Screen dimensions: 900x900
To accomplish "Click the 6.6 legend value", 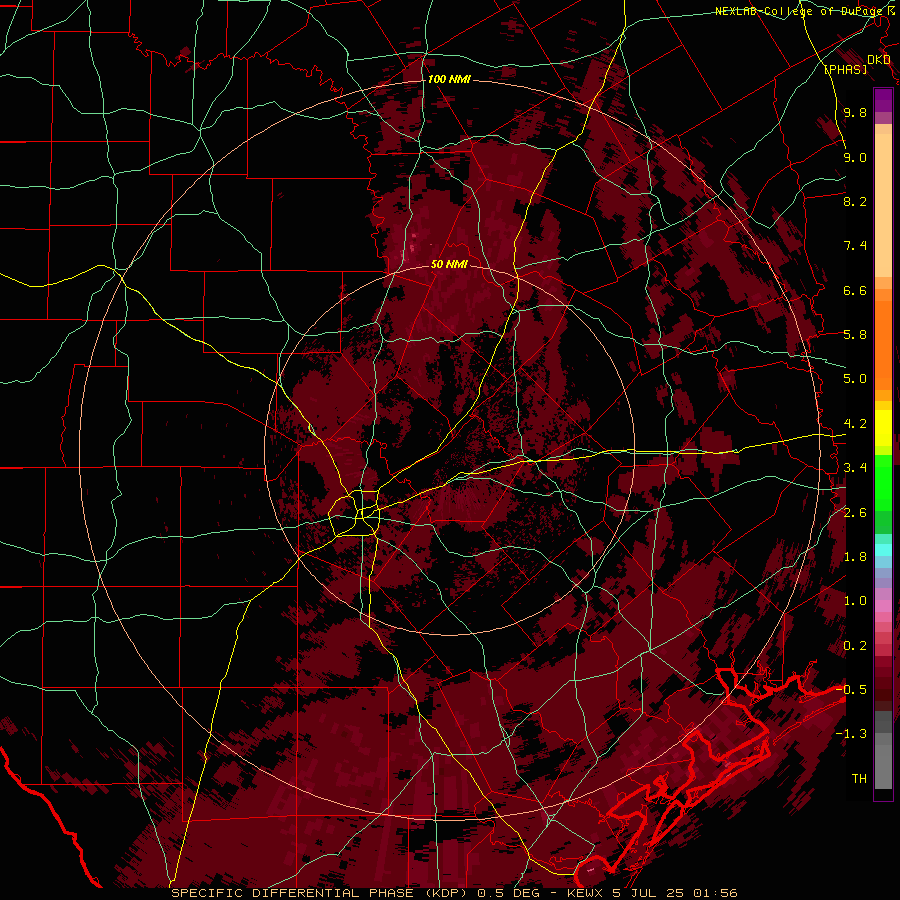I will tap(855, 290).
